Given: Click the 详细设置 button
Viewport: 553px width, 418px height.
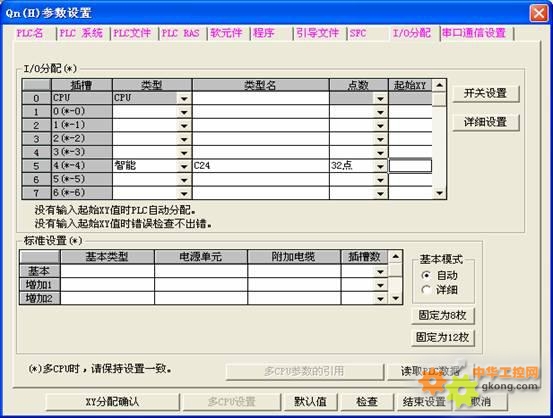Looking at the screenshot, I should pyautogui.click(x=486, y=122).
